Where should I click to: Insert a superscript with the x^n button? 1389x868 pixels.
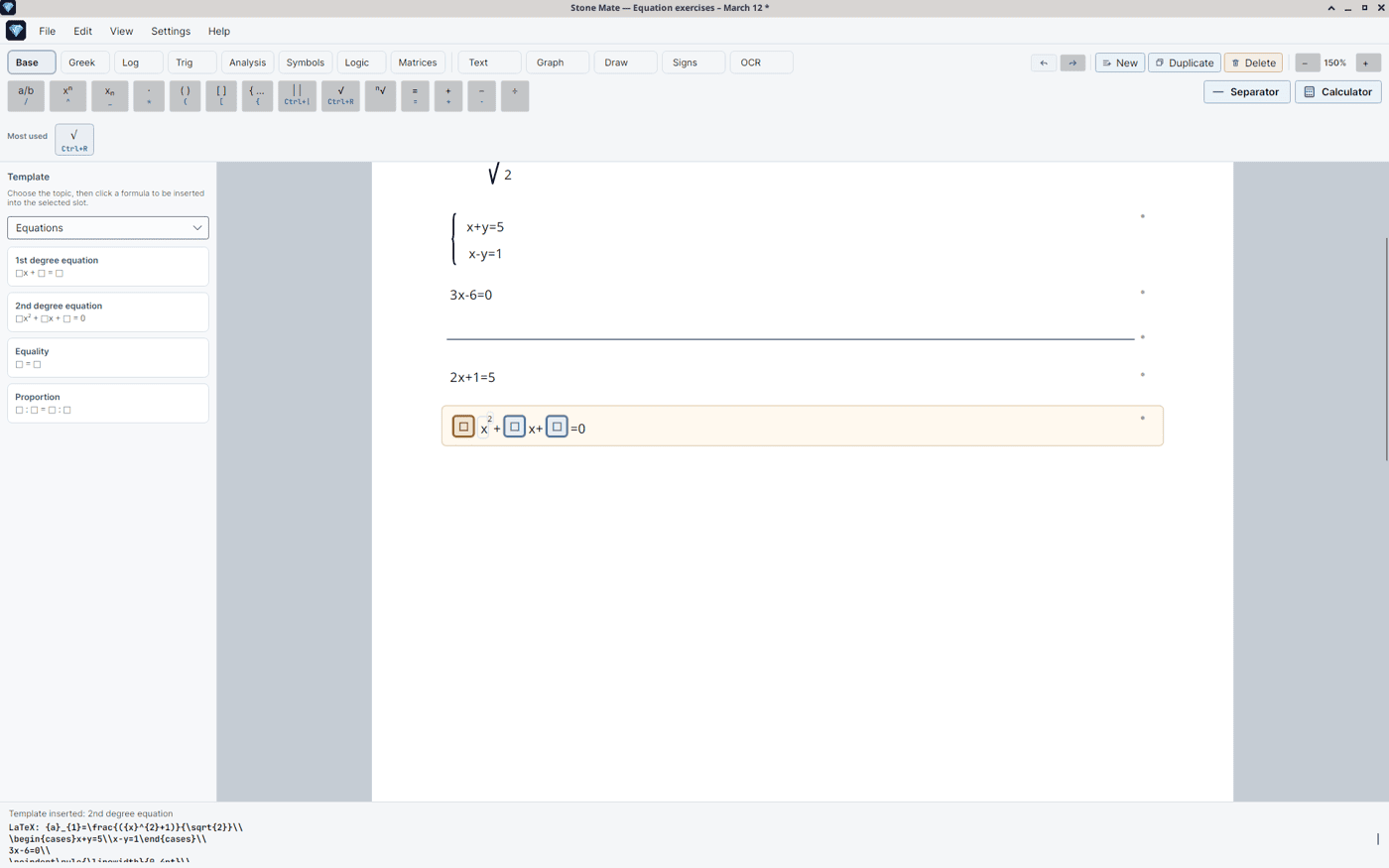click(x=67, y=95)
